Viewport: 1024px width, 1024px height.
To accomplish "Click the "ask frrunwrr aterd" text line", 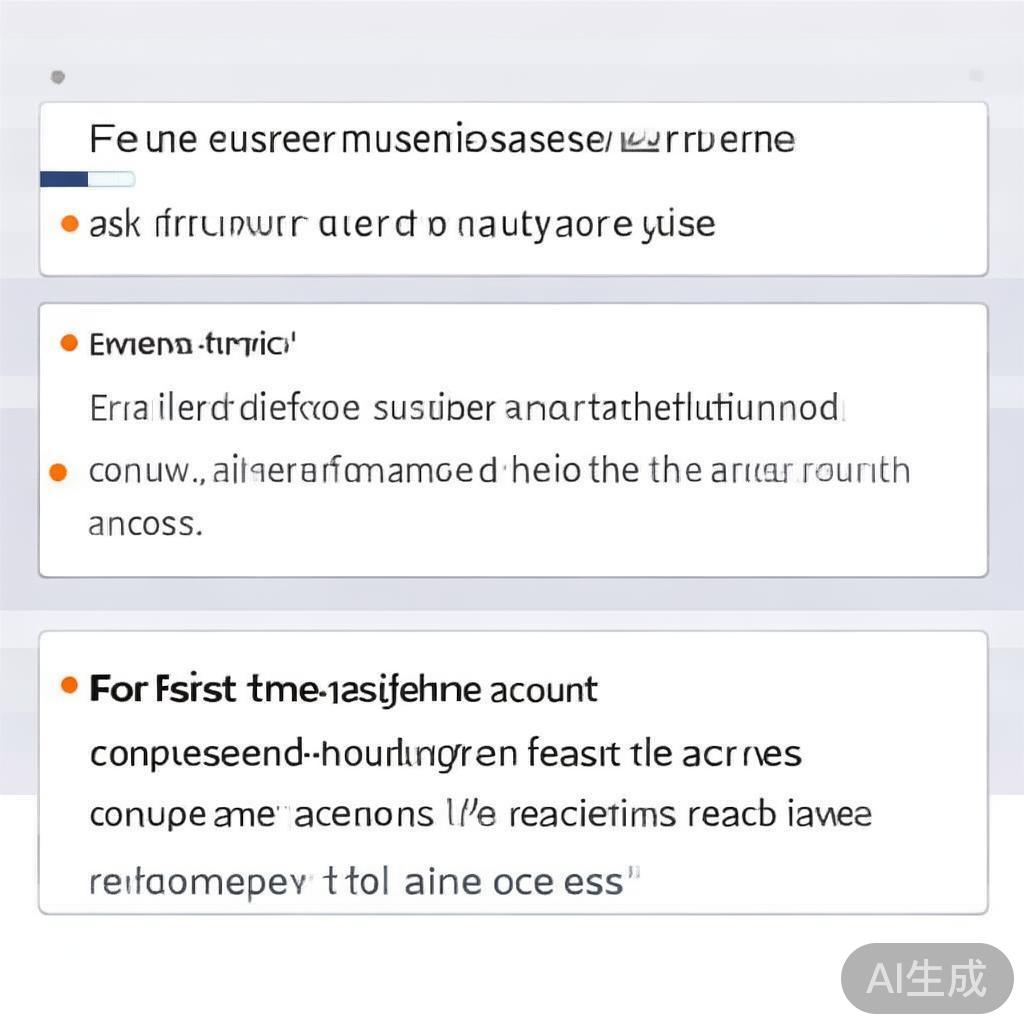I will 402,224.
